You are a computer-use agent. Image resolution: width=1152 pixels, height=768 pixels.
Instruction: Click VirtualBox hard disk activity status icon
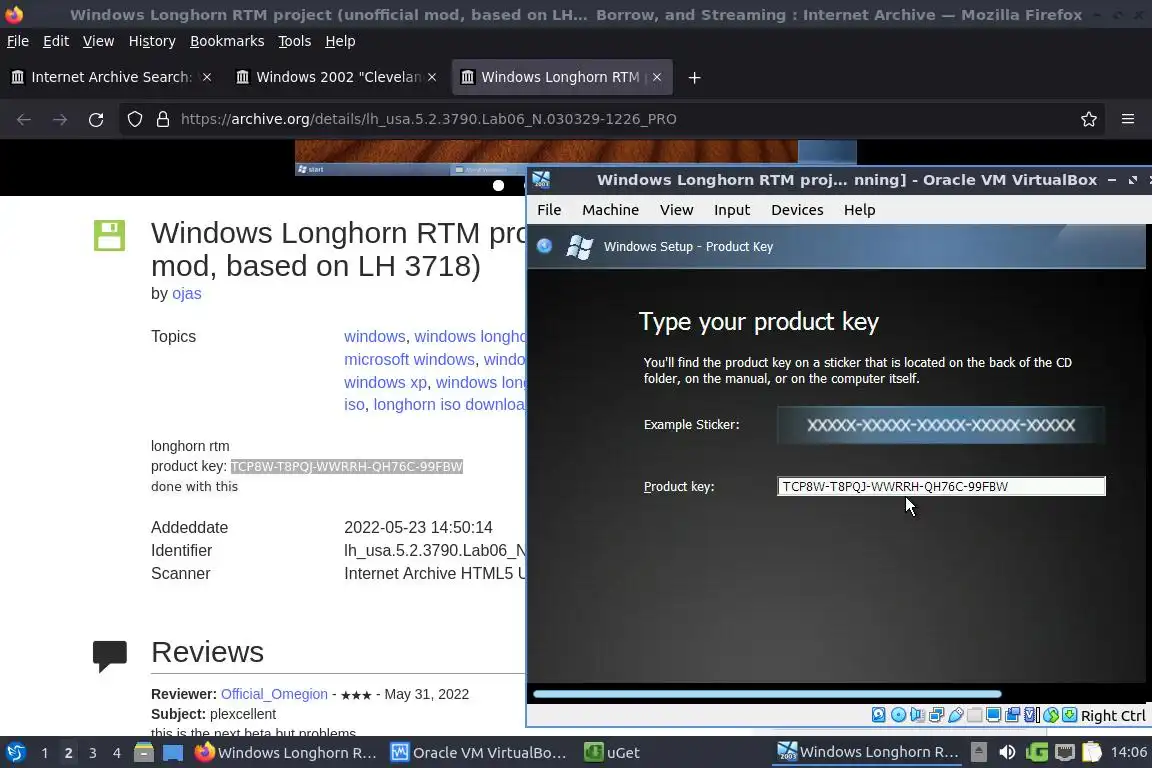pos(879,715)
